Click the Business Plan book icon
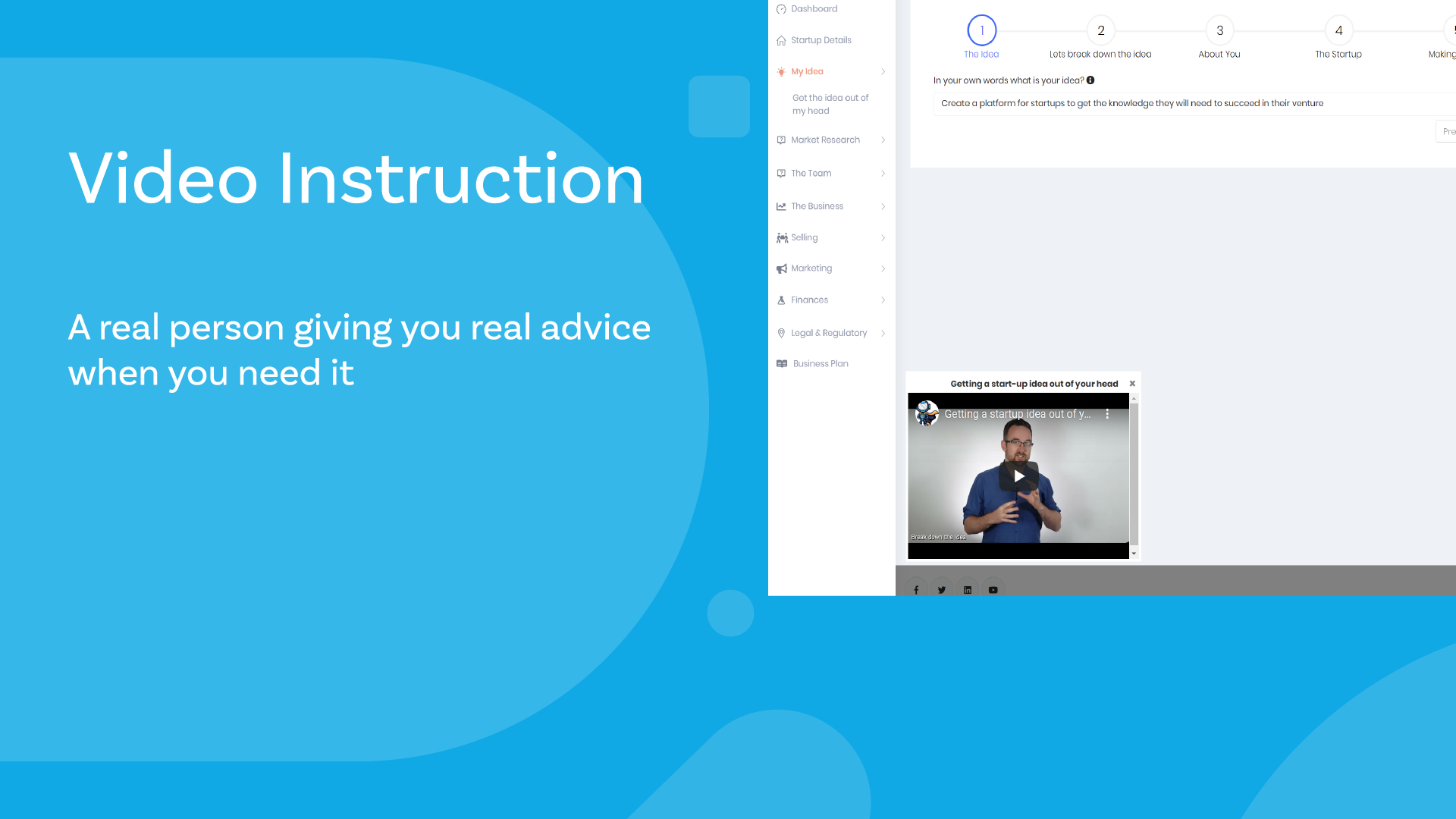 (x=782, y=364)
